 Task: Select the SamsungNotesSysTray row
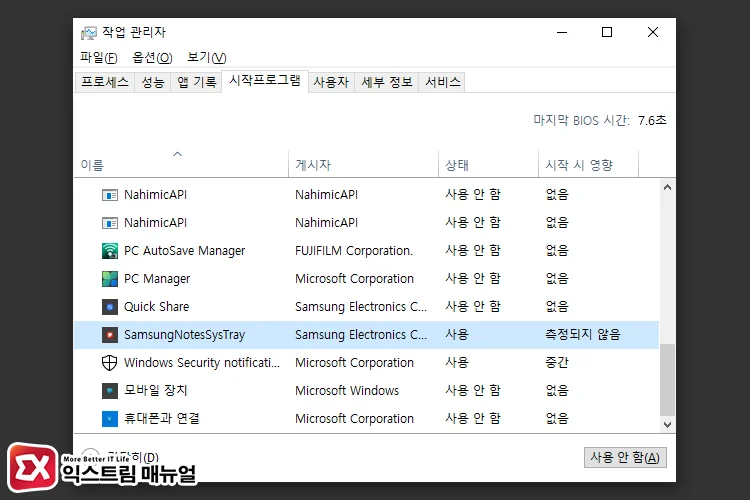(x=366, y=334)
